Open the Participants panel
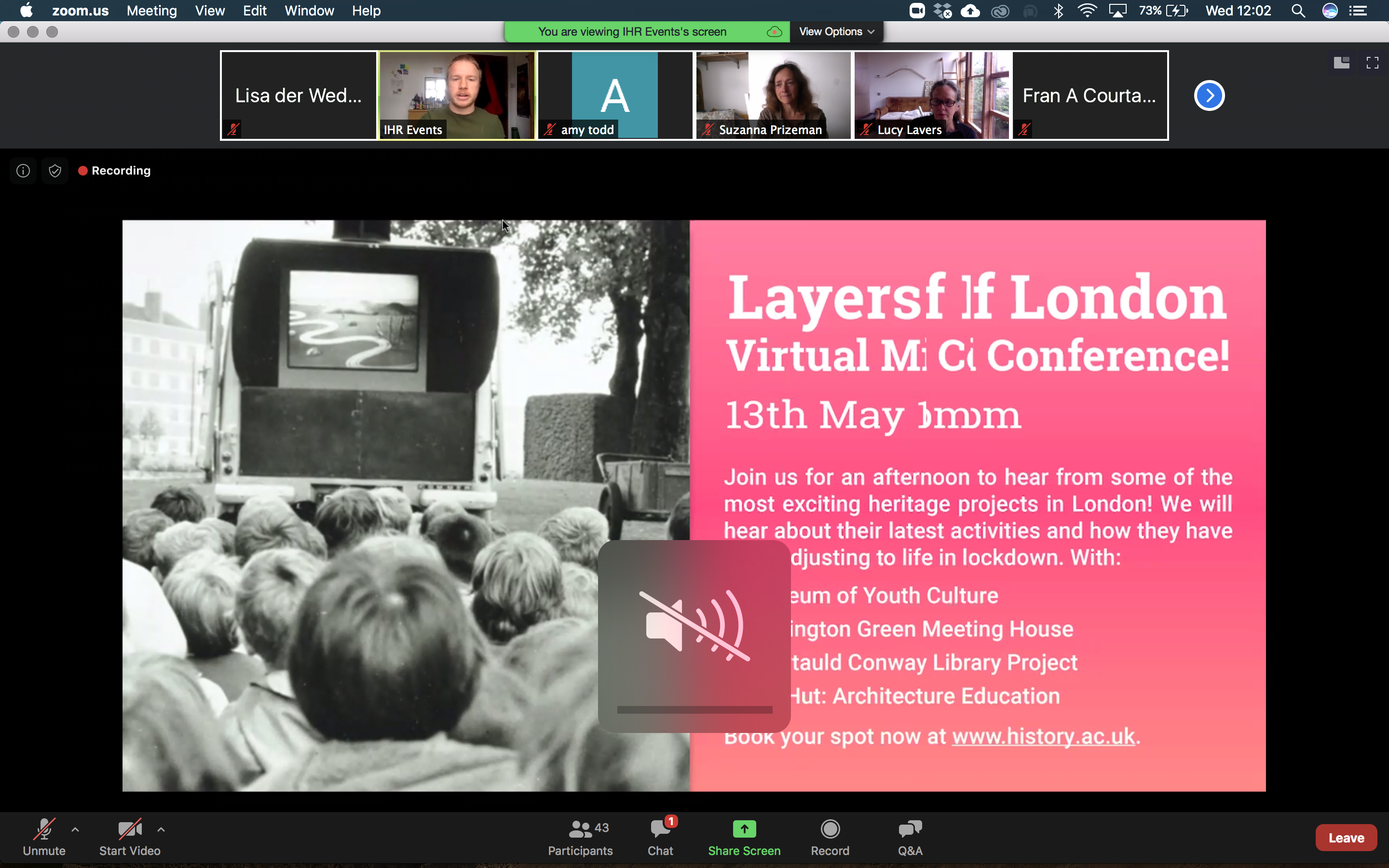The image size is (1389, 868). [x=580, y=838]
